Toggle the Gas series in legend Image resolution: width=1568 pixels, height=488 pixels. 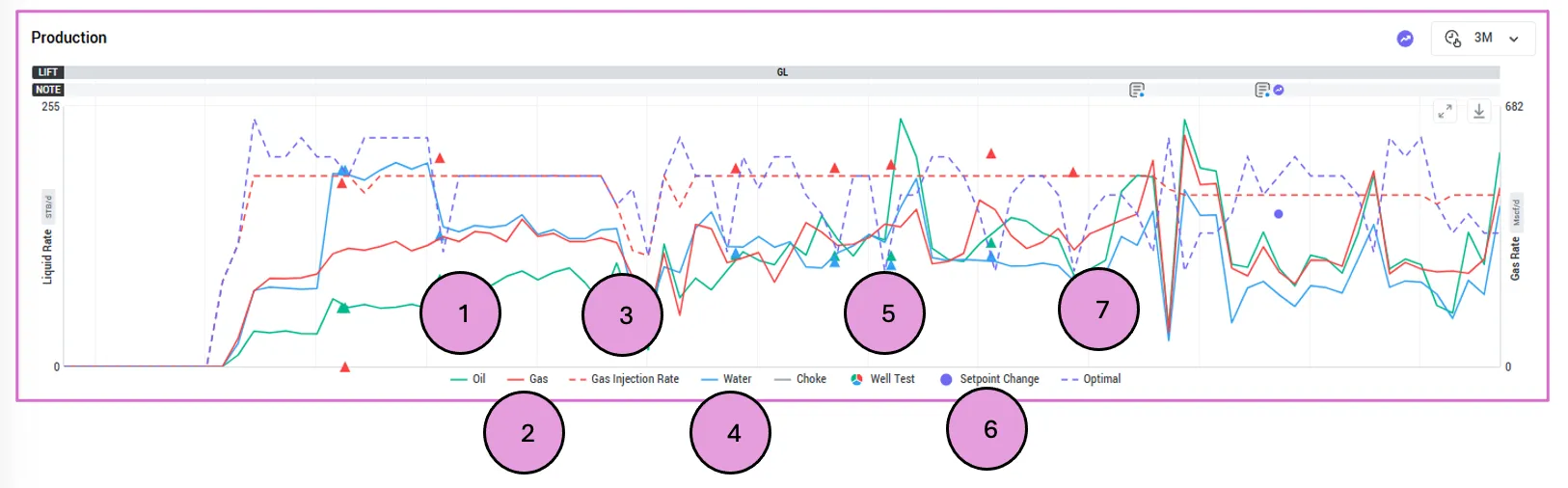527,379
